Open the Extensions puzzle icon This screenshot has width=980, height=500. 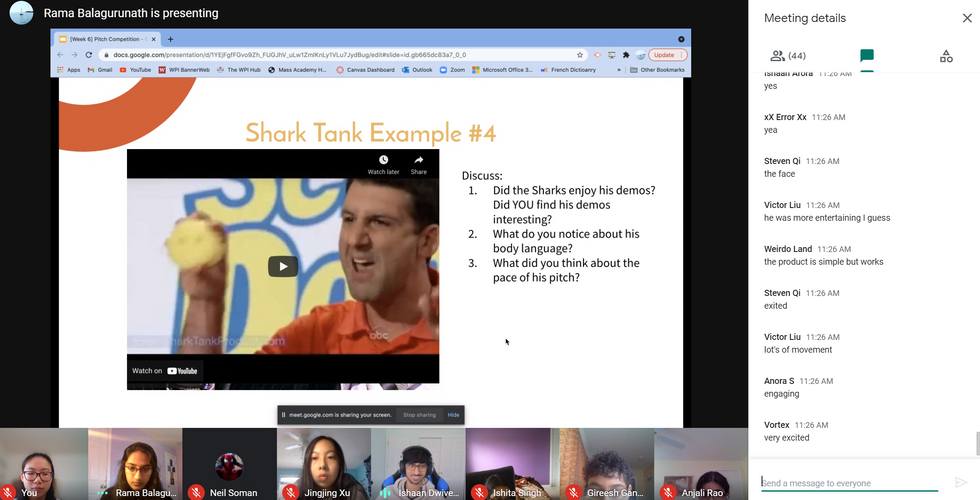(x=626, y=55)
